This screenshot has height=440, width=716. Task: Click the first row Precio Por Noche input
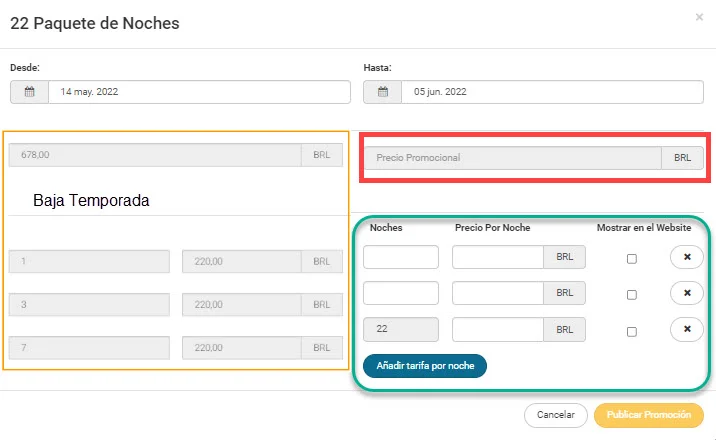pos(498,257)
